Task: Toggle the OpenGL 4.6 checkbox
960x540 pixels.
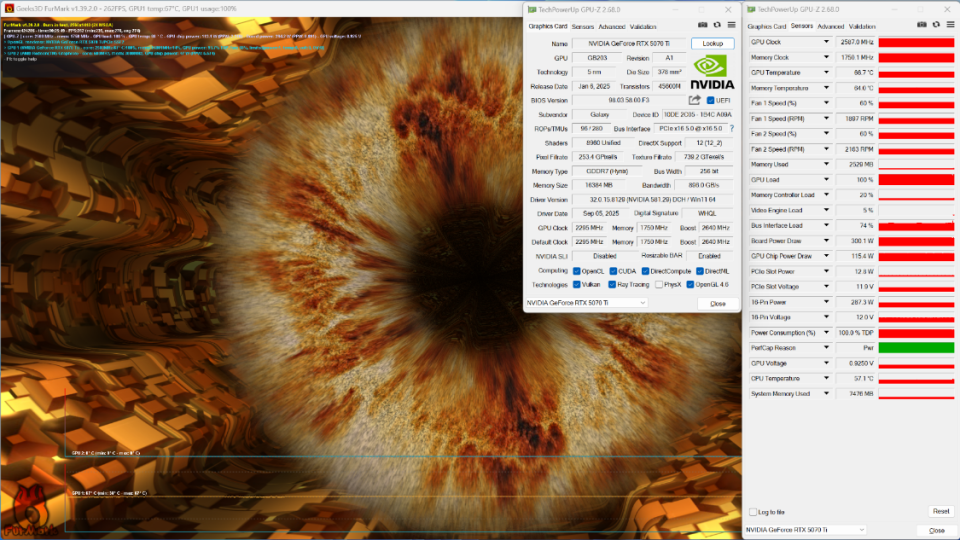Action: [690, 285]
